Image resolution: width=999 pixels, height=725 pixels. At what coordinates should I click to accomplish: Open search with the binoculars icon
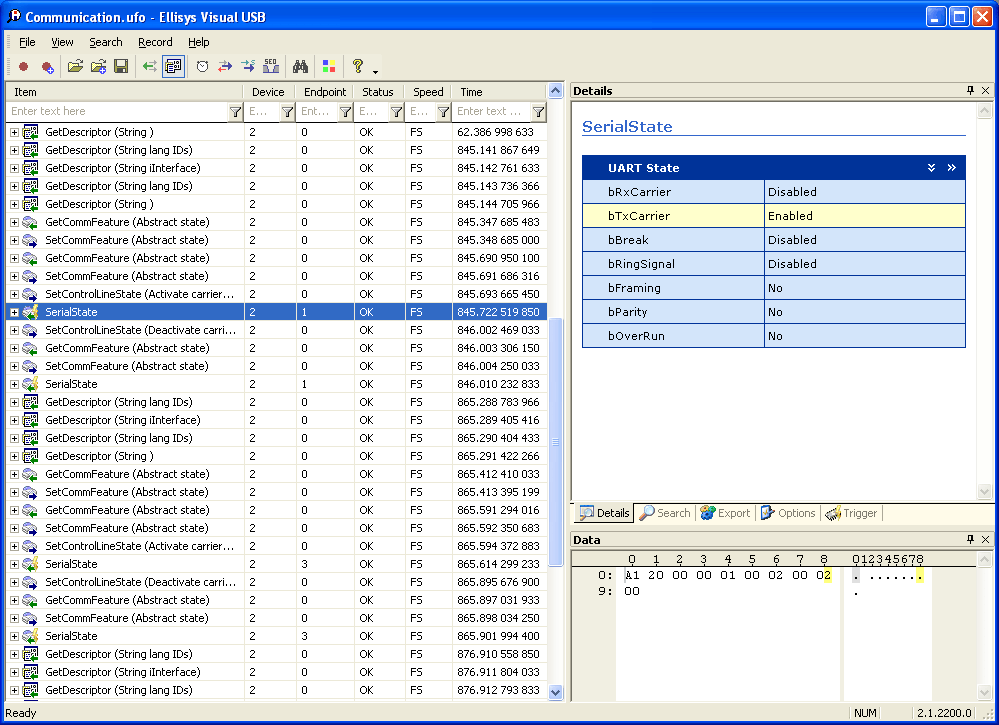(299, 67)
